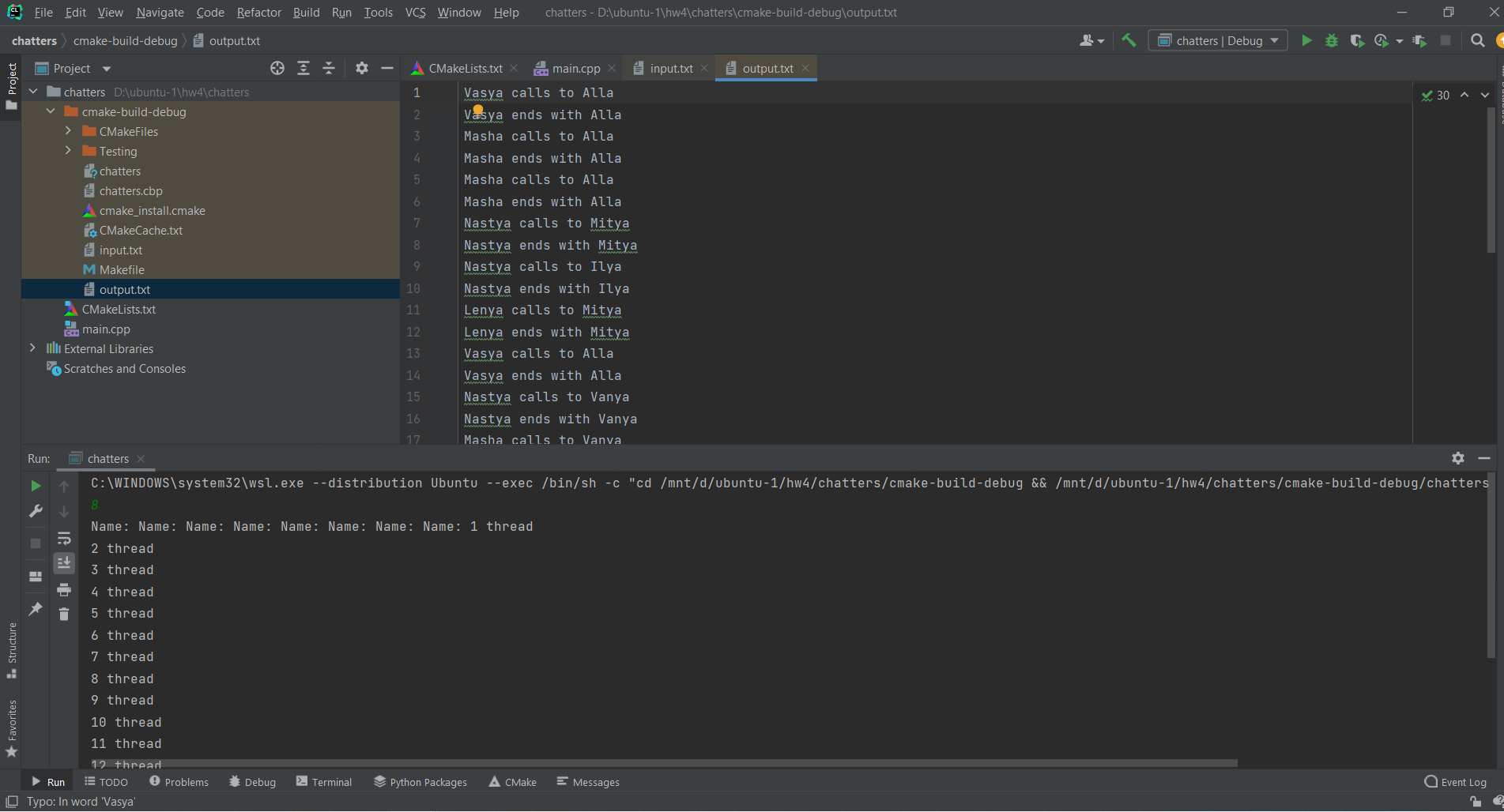Viewport: 1504px width, 812px height.
Task: Click the Build project hammer icon
Action: pyautogui.click(x=1129, y=40)
